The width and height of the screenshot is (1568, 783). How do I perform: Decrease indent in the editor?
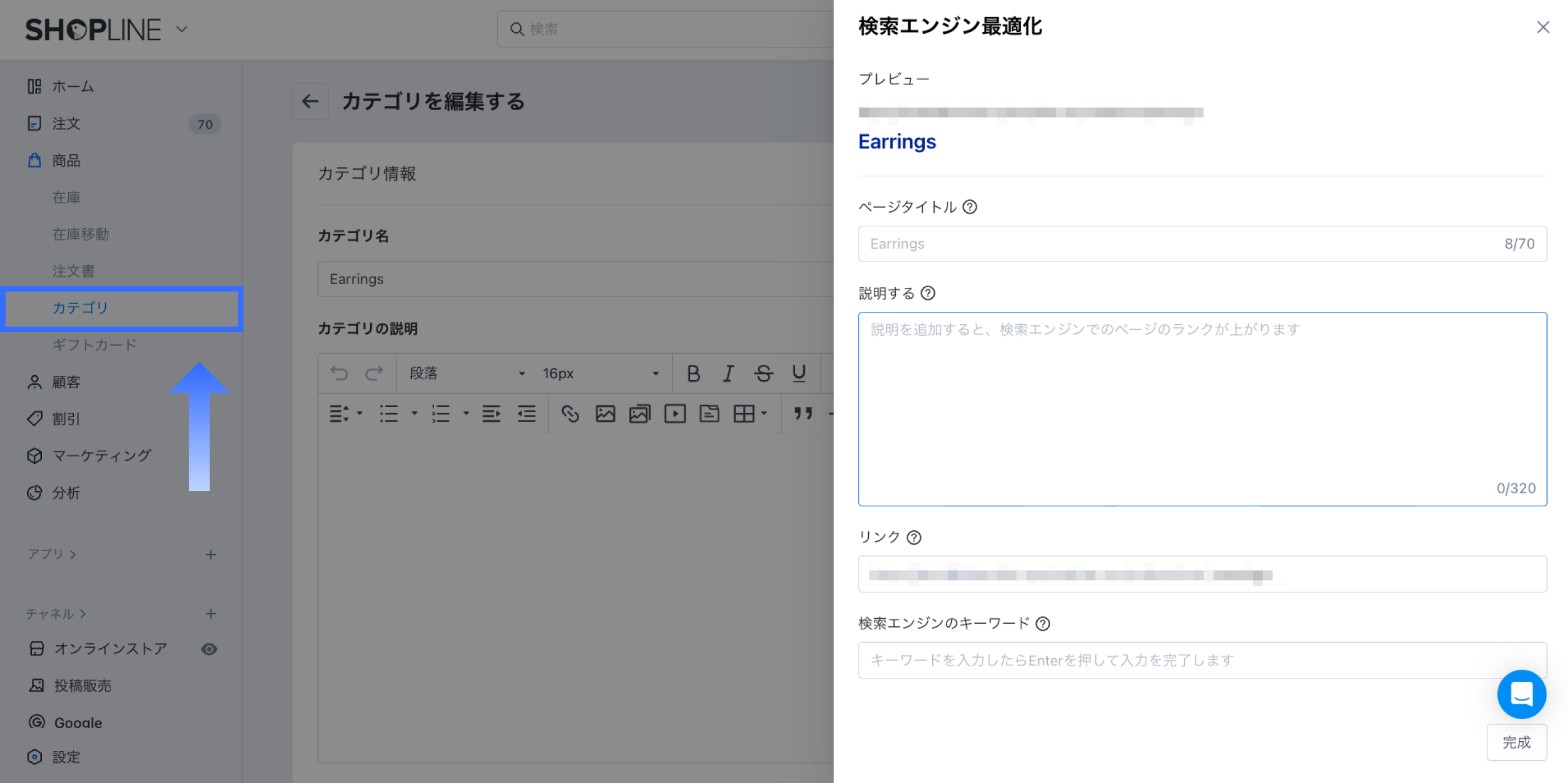pyautogui.click(x=526, y=414)
